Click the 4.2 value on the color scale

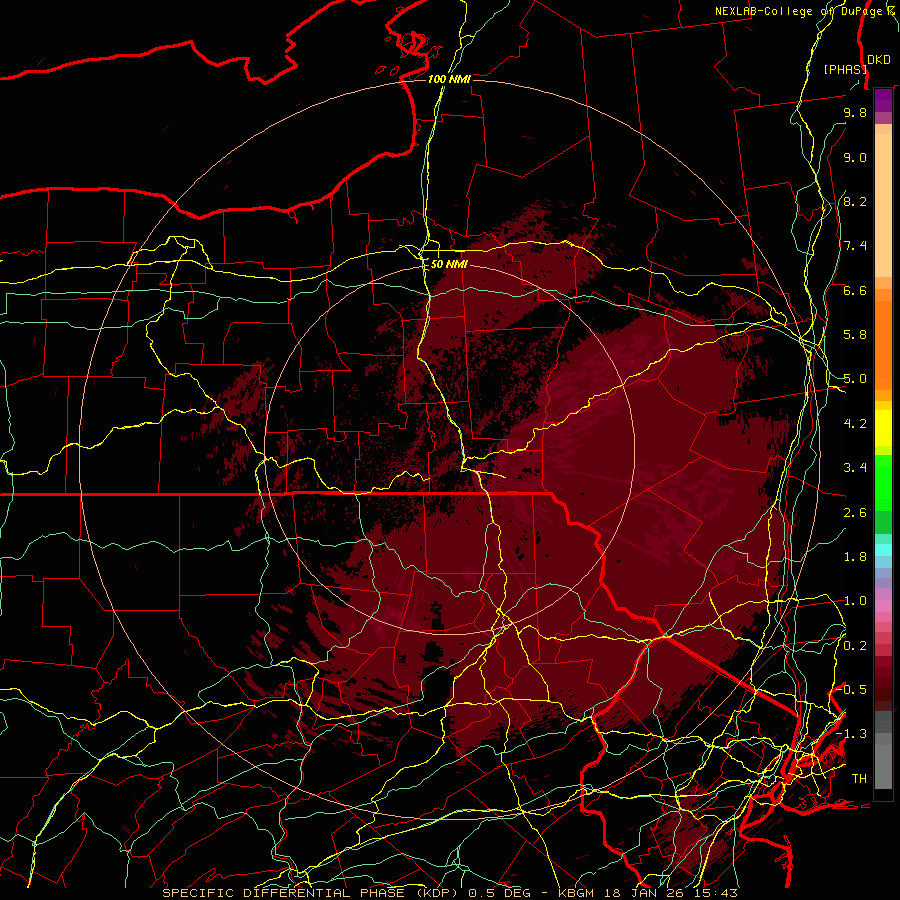pos(855,424)
